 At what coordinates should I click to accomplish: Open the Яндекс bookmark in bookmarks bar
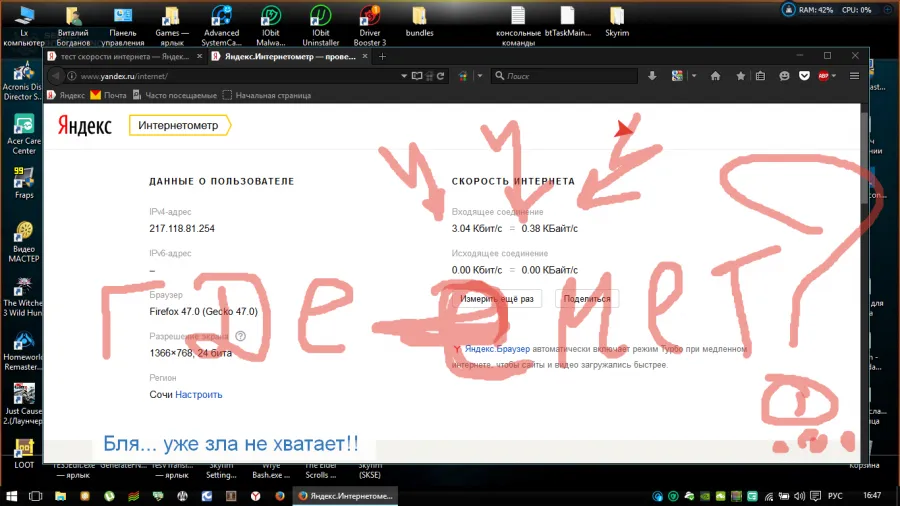66,95
